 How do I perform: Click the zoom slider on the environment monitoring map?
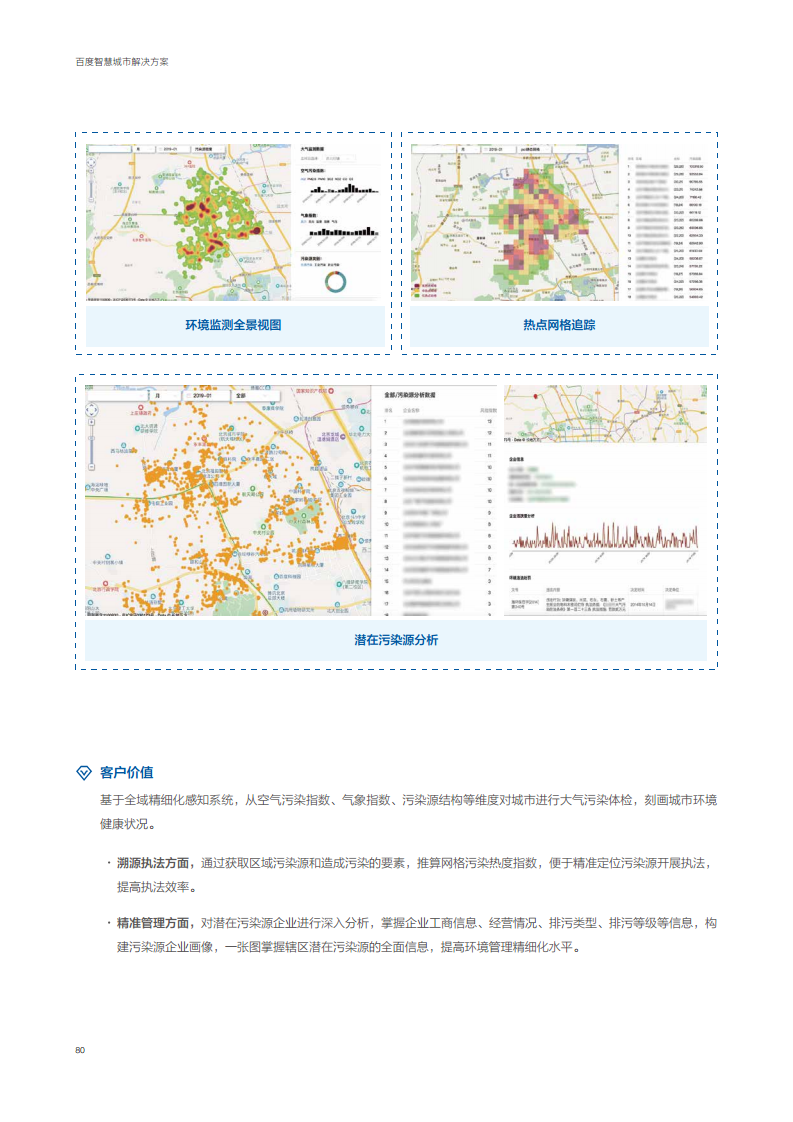point(91,186)
